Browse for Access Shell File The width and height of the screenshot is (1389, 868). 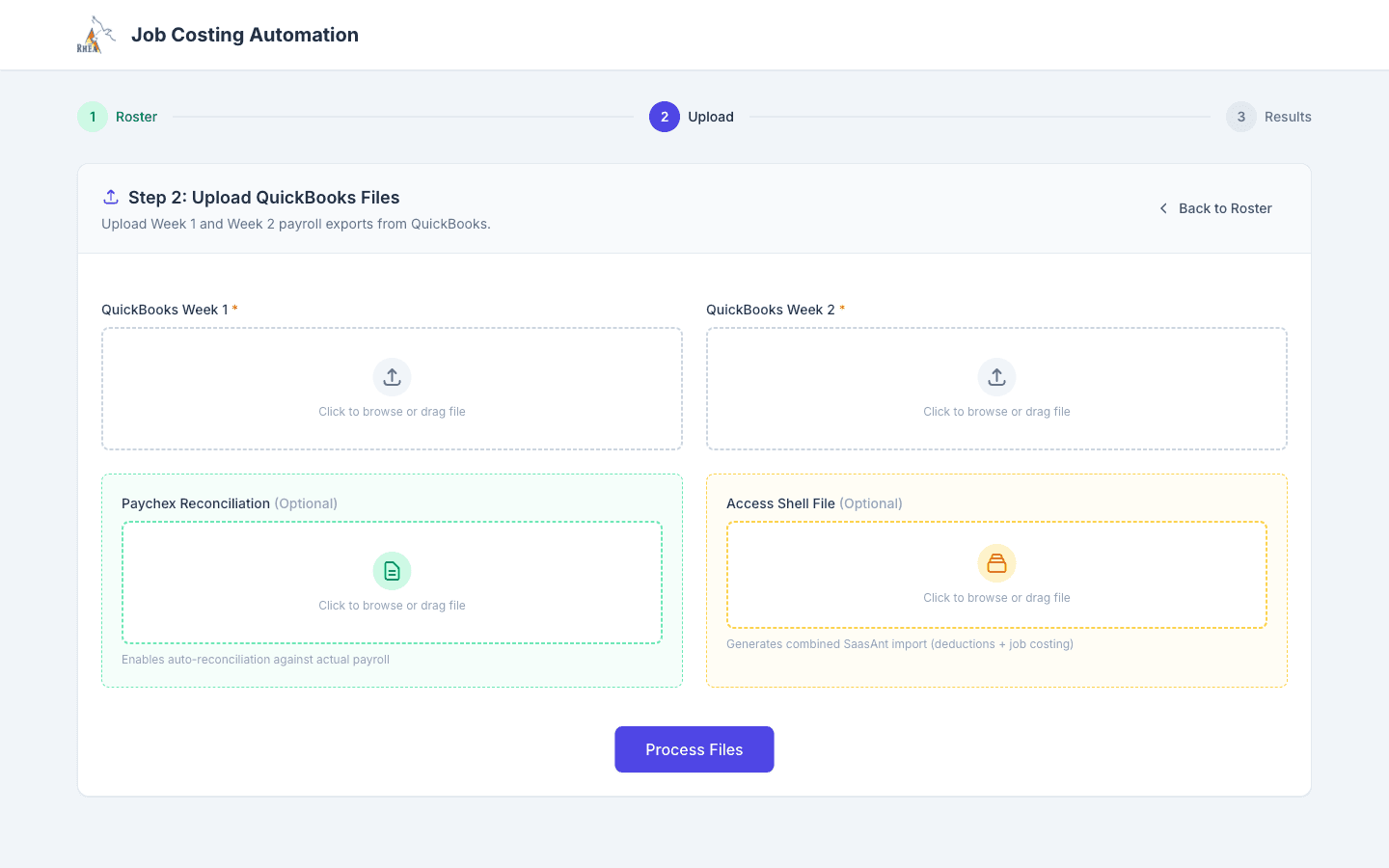pos(996,575)
